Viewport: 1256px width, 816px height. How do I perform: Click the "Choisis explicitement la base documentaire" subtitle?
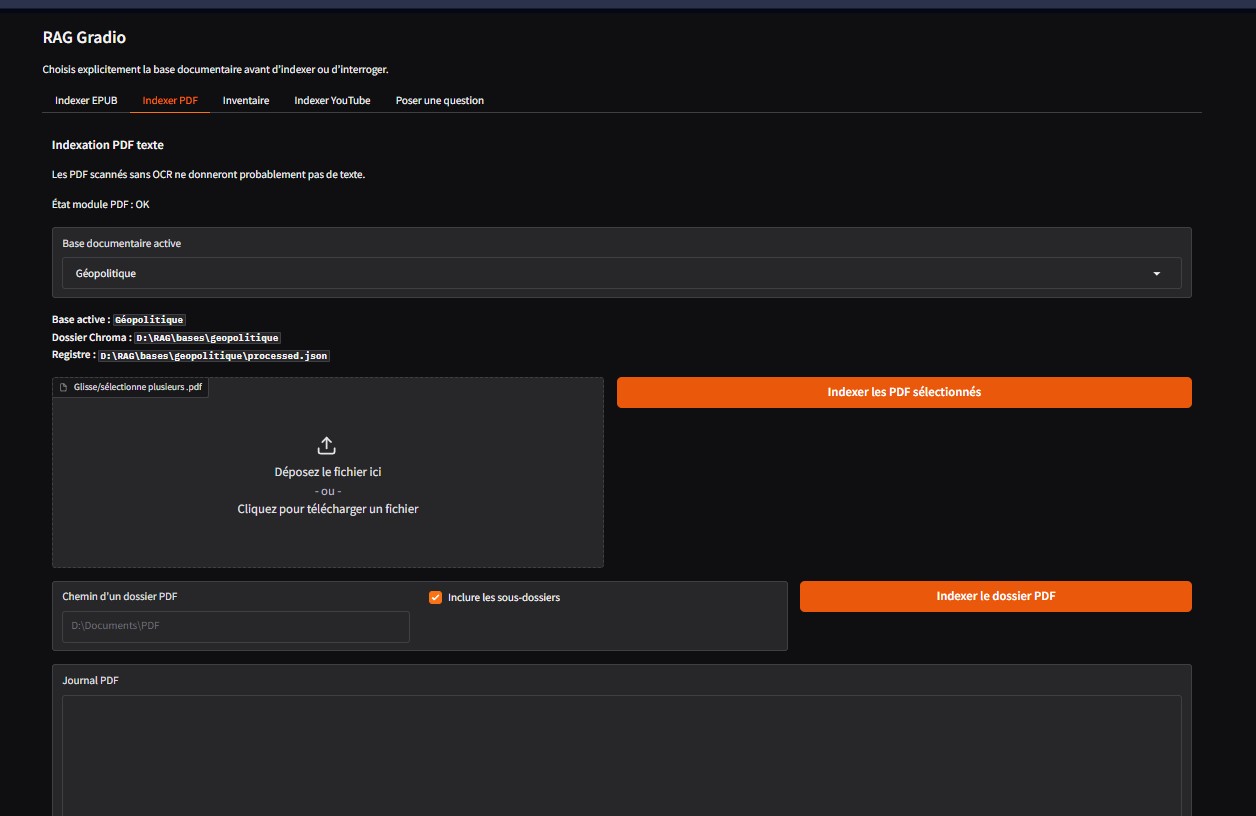215,69
